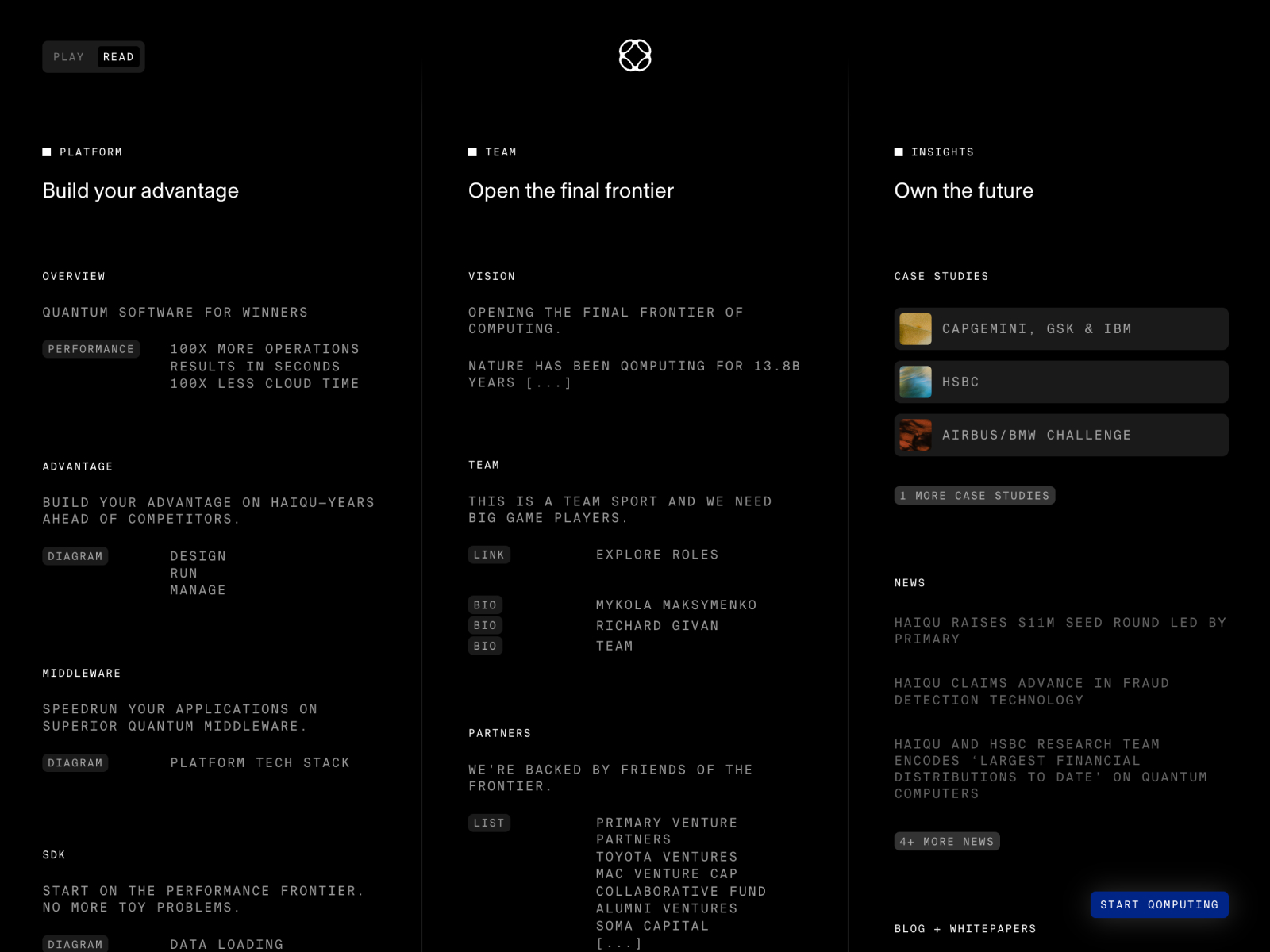Click the blue HSBC case study thumbnail
The width and height of the screenshot is (1270, 952).
pyautogui.click(x=915, y=382)
